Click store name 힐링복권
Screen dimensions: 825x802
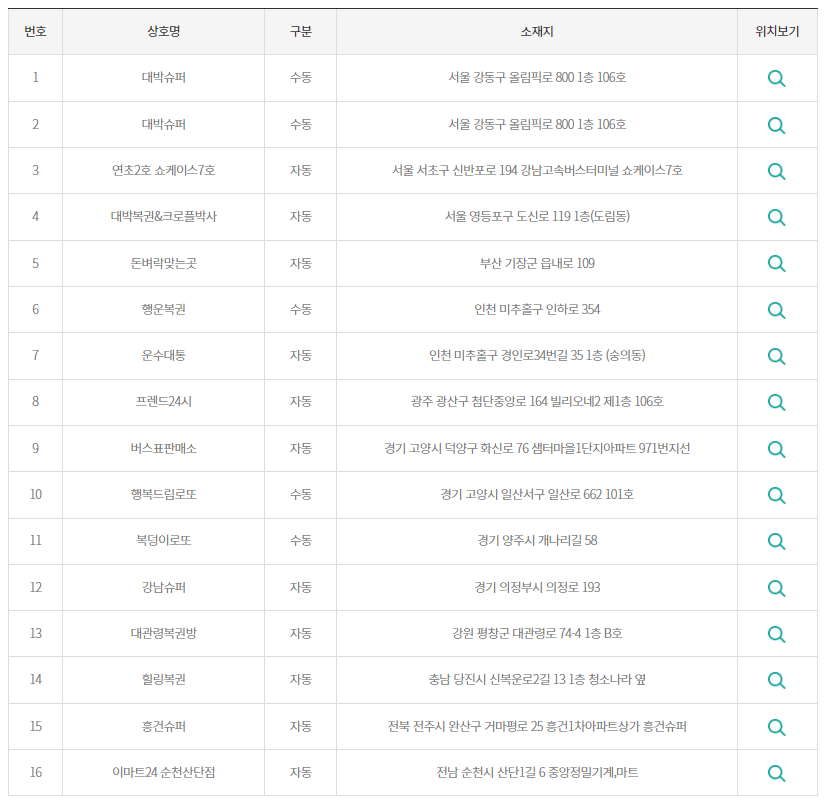tap(164, 679)
